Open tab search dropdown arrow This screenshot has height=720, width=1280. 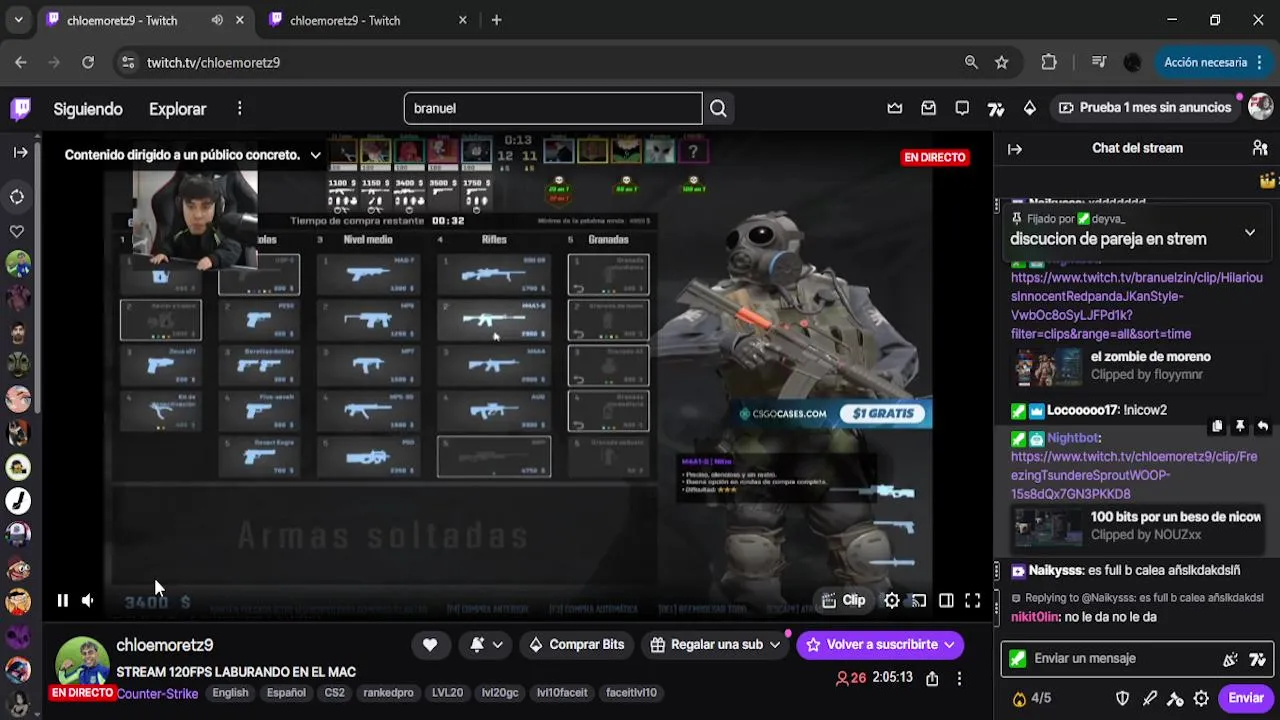pyautogui.click(x=18, y=20)
